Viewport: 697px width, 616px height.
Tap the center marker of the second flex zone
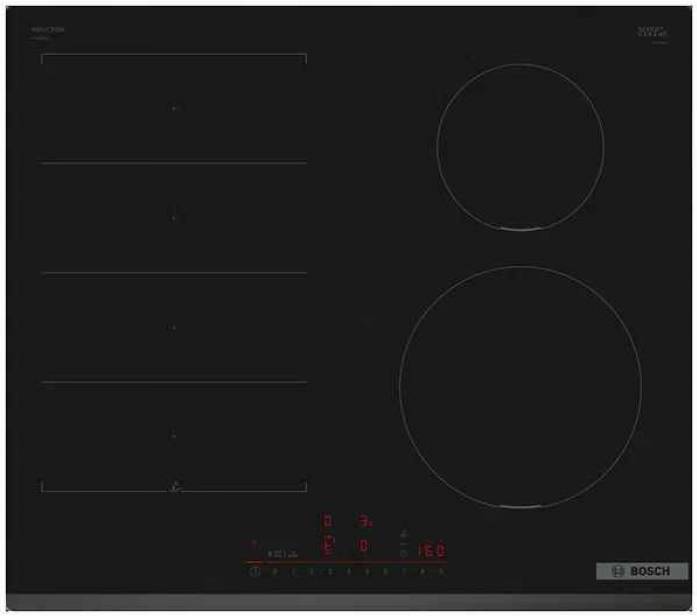tap(173, 216)
